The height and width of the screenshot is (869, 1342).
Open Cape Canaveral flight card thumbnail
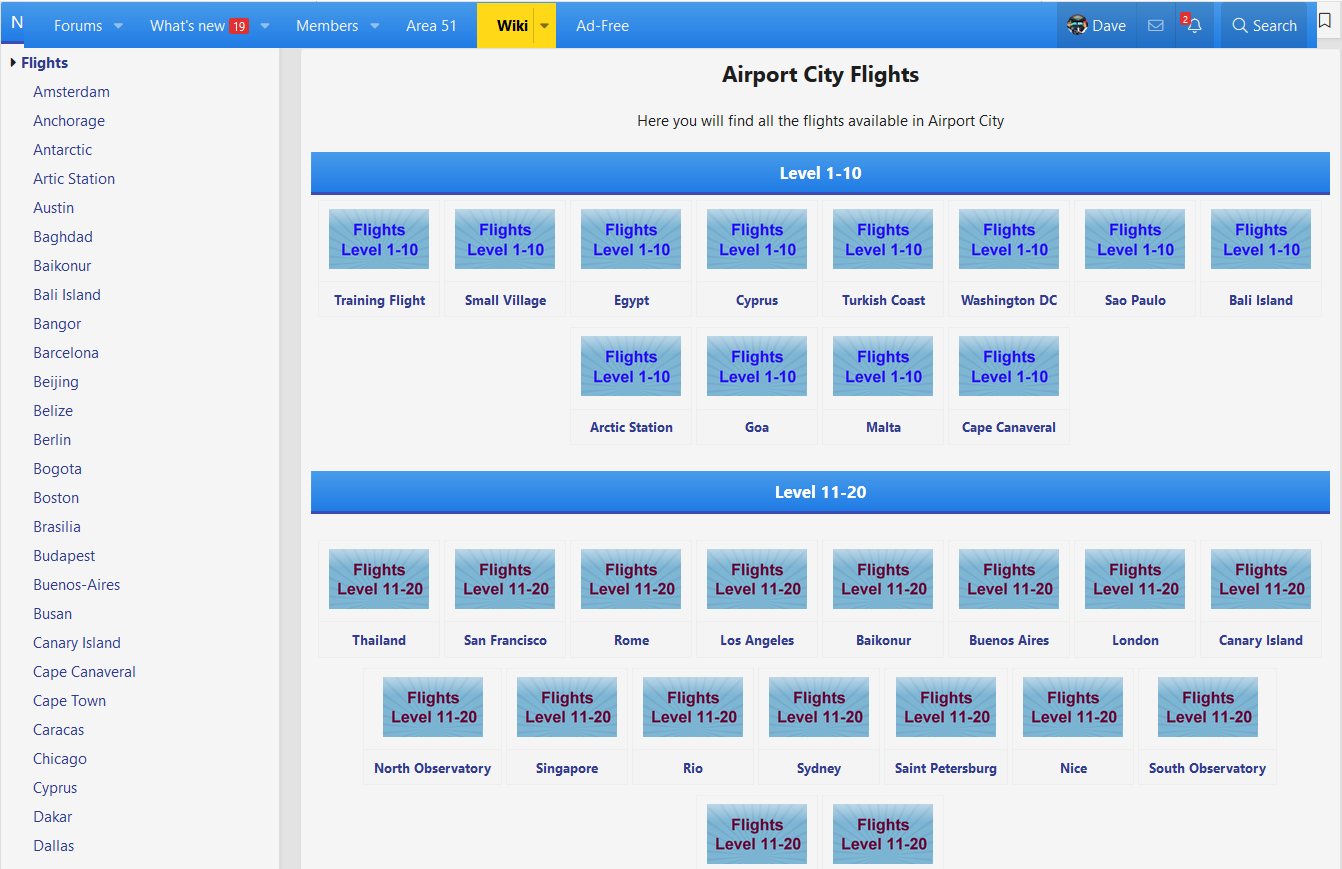pyautogui.click(x=1009, y=366)
